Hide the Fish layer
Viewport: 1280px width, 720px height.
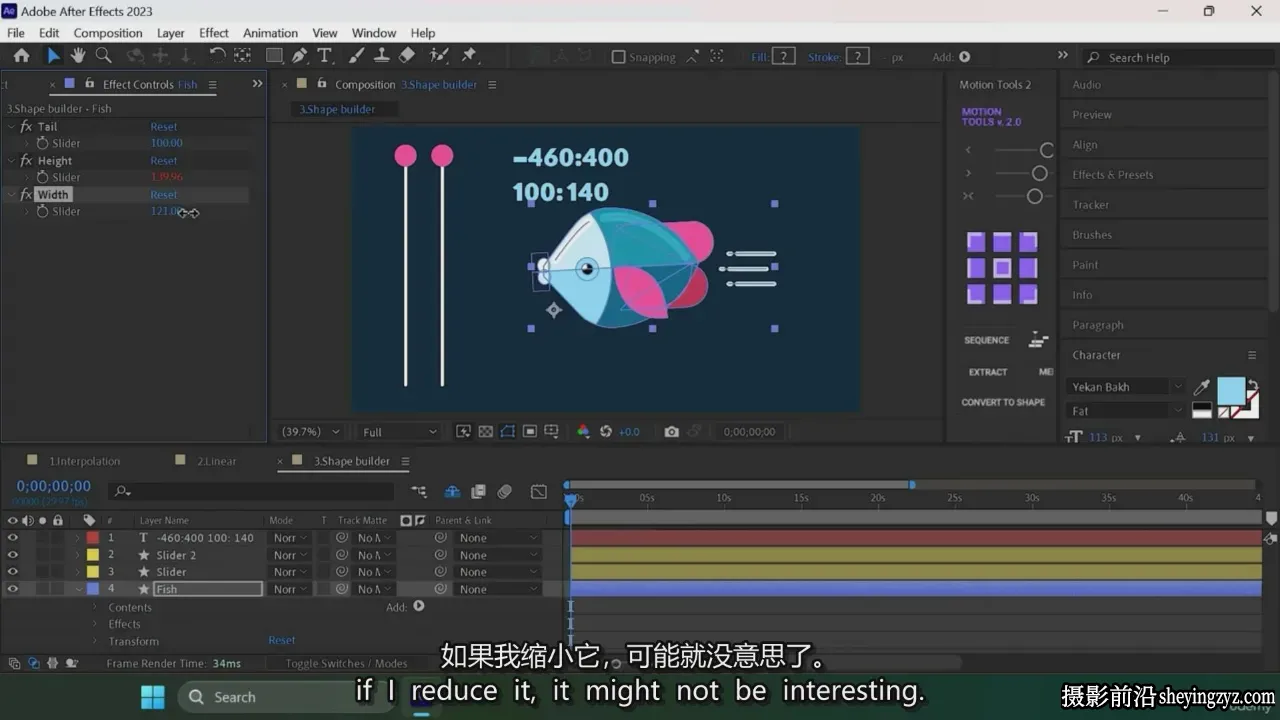[x=13, y=589]
